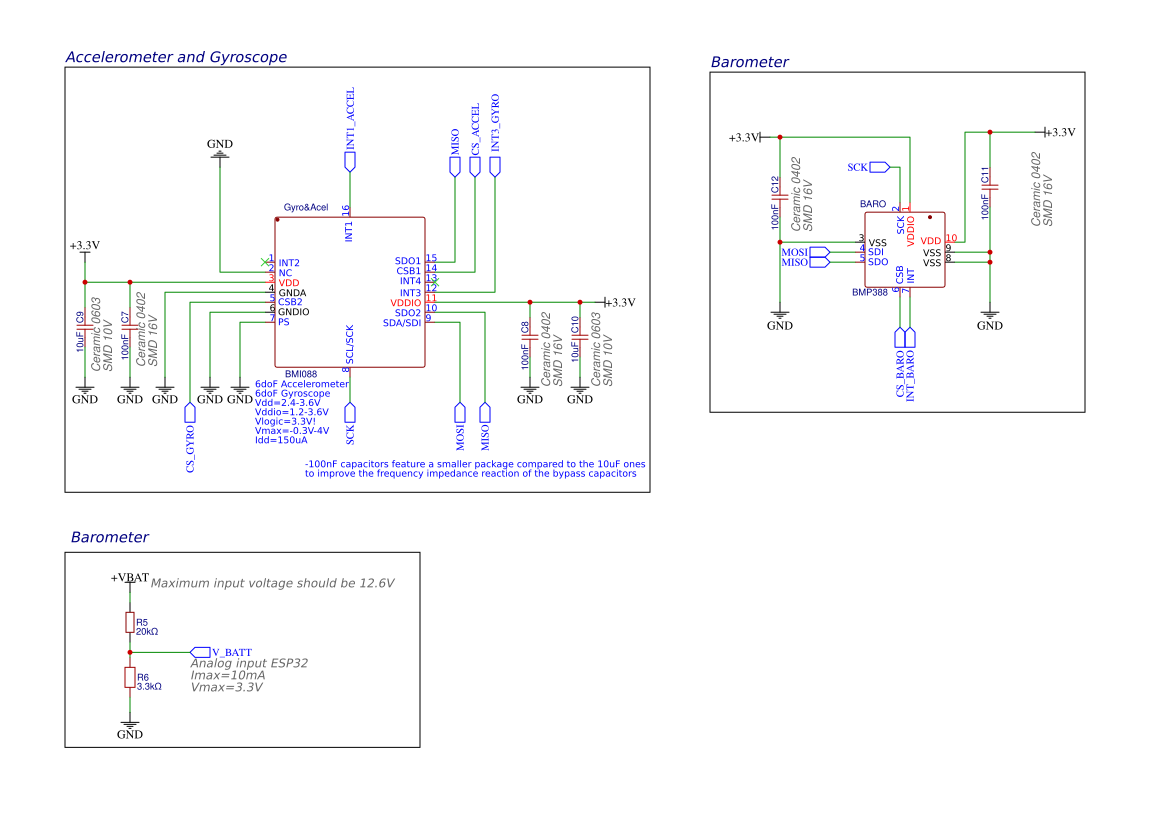Select the GNDIO pin name on BMI088
1169x828 pixels.
(x=294, y=312)
